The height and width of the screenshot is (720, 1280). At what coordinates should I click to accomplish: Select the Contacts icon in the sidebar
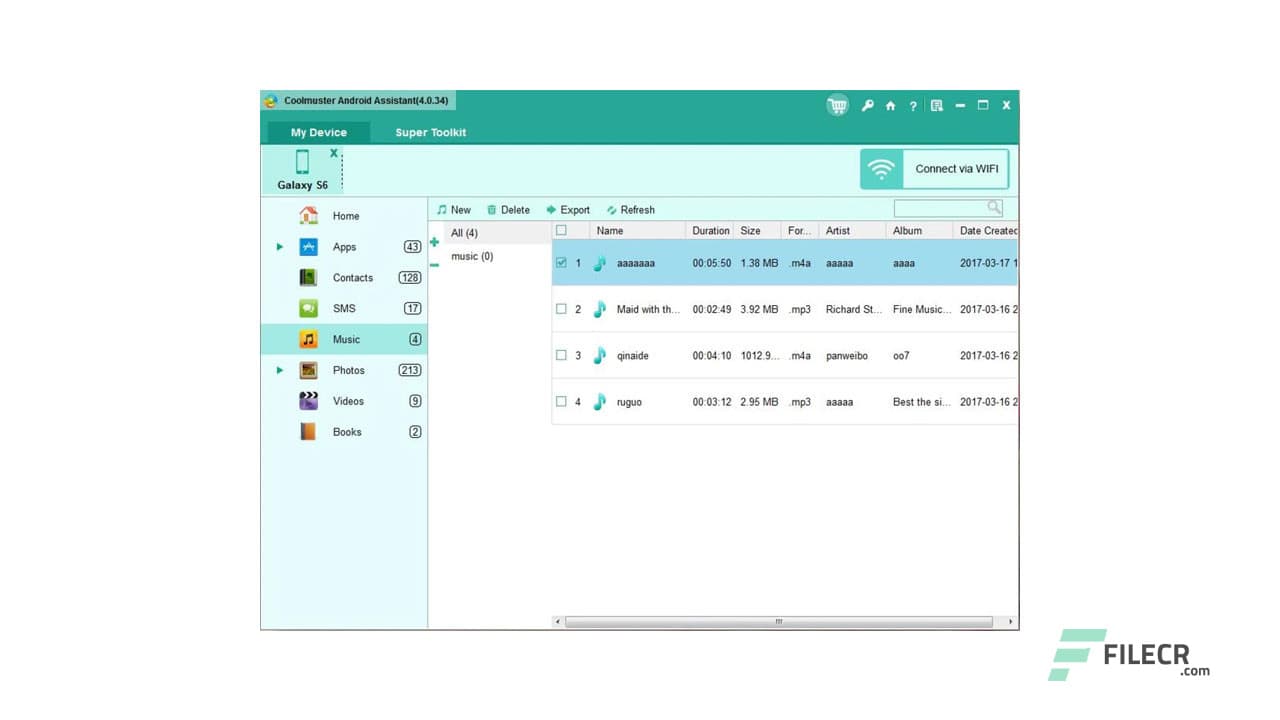tap(308, 277)
